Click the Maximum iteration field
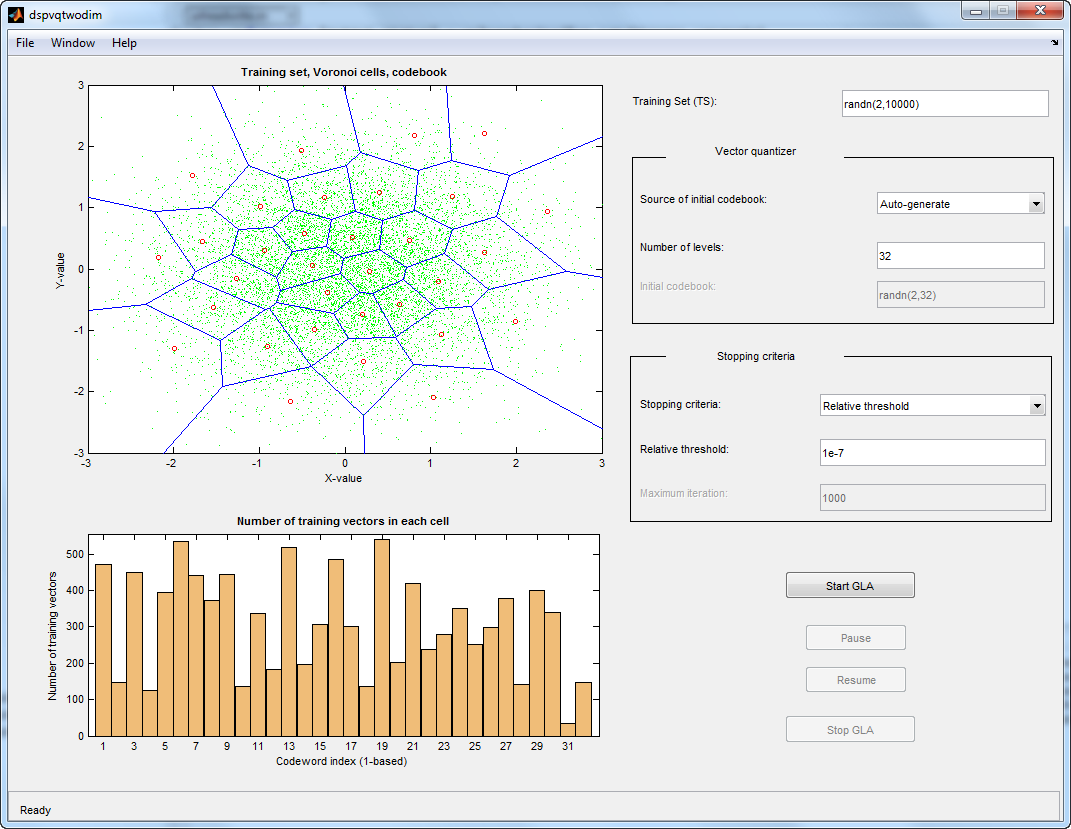The width and height of the screenshot is (1071, 829). point(932,498)
